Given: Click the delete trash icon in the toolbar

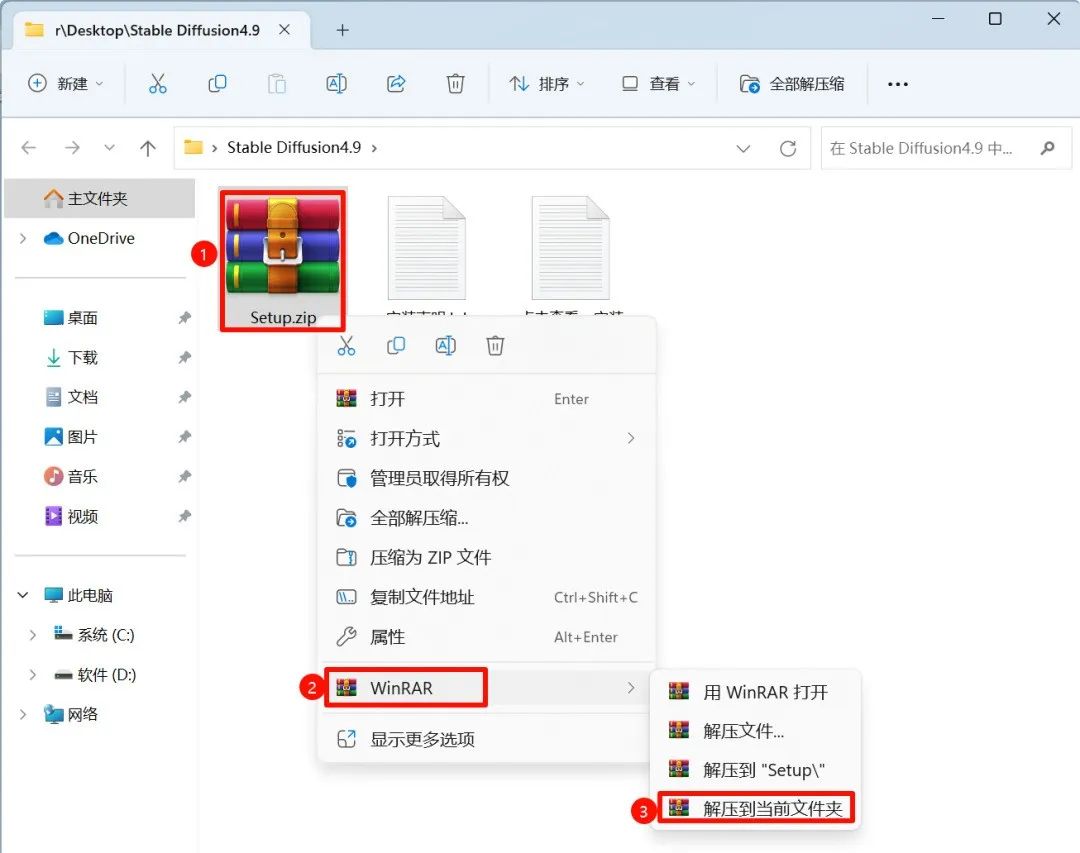Looking at the screenshot, I should (455, 83).
